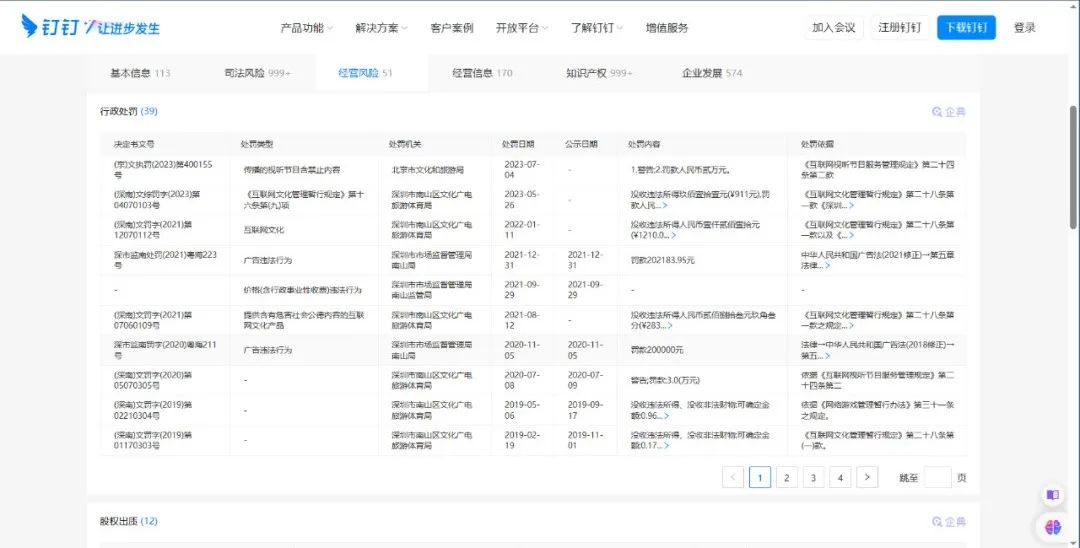This screenshot has height=548, width=1080.
Task: Click the 注册钉钉 button
Action: [900, 28]
